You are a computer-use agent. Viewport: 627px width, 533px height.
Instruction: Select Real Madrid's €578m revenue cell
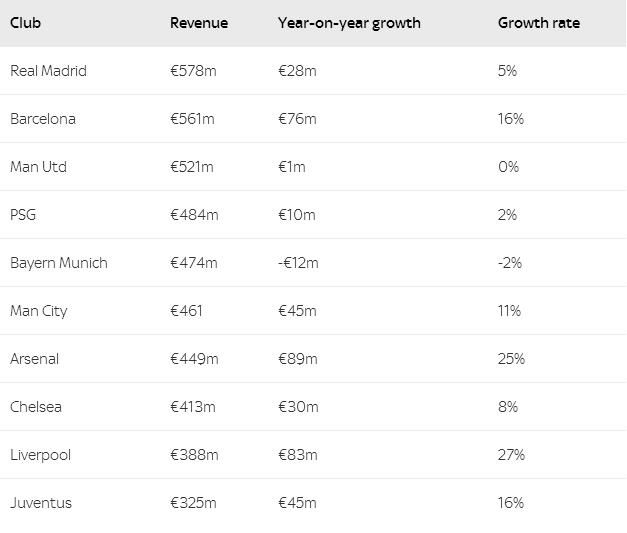point(193,71)
